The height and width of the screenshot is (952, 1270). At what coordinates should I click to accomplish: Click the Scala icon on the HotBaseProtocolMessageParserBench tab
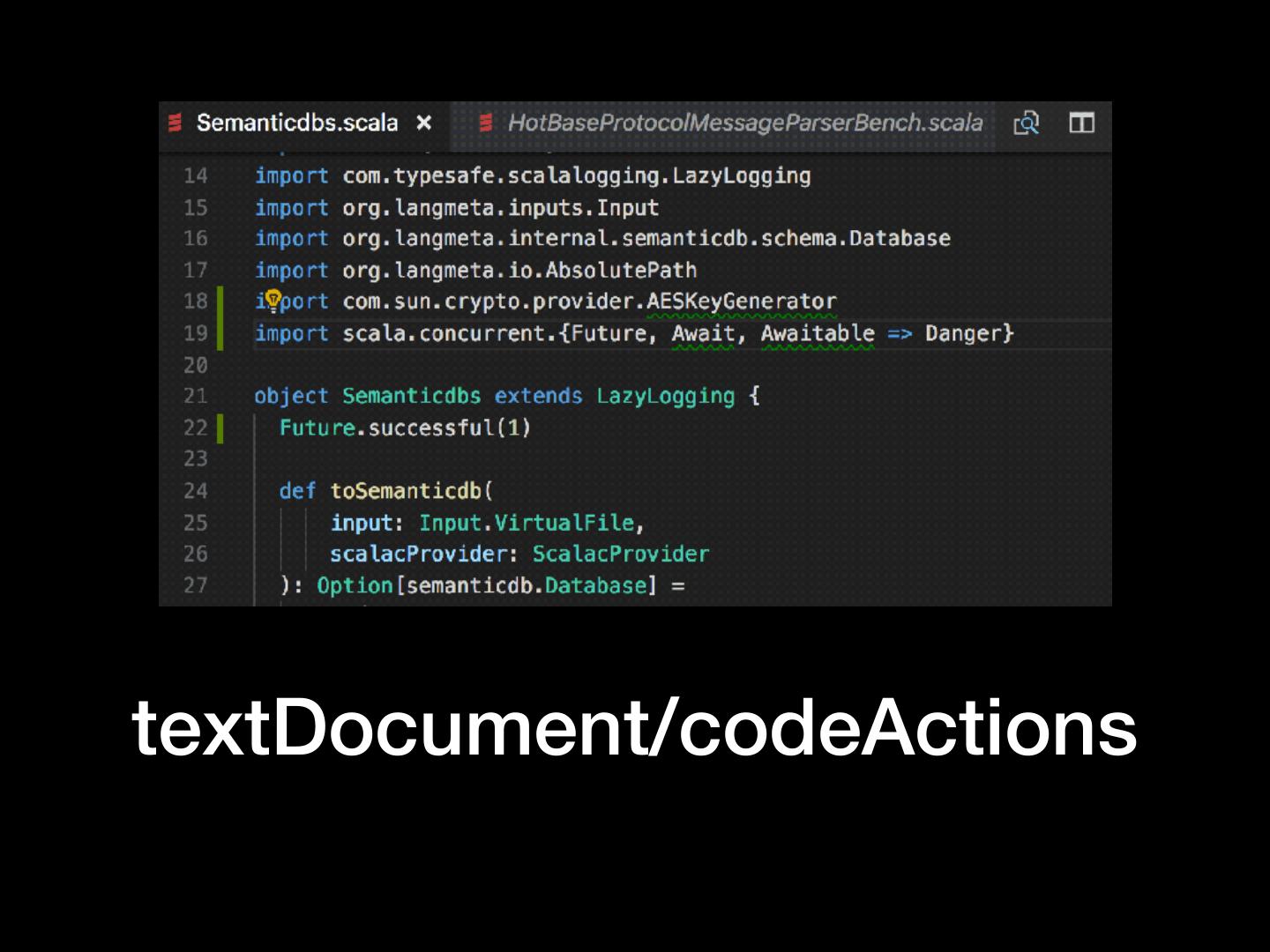pyautogui.click(x=485, y=123)
